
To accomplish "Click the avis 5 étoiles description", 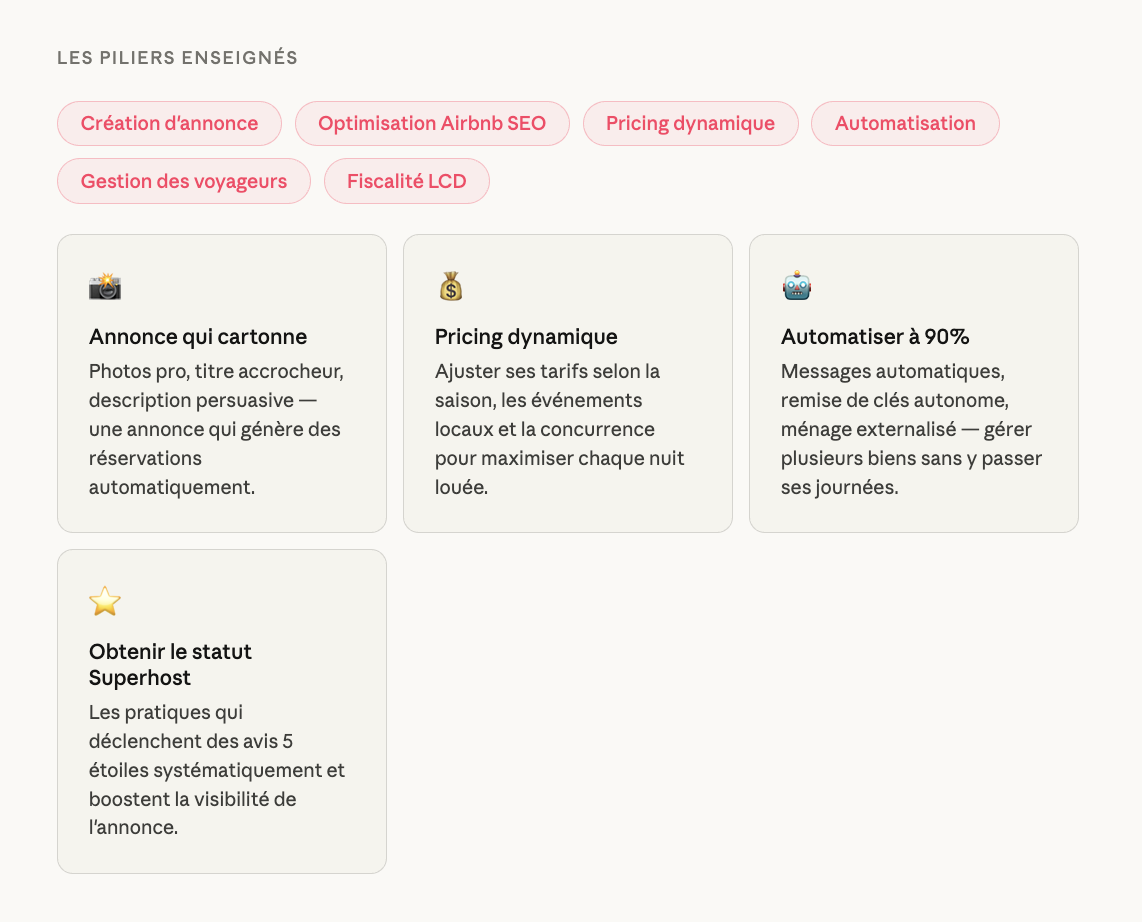I will (217, 770).
